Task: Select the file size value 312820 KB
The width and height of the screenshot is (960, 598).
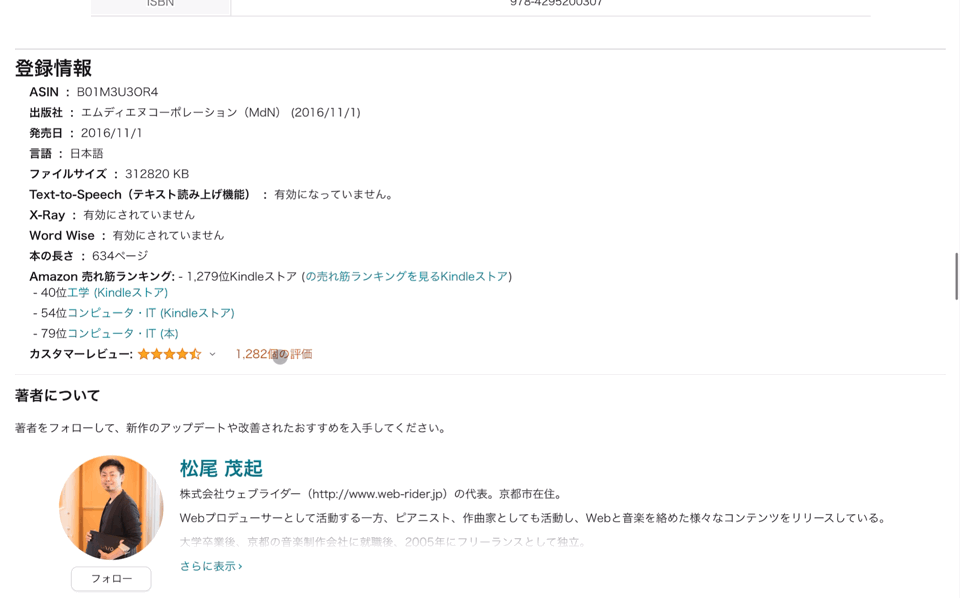Action: coord(157,174)
